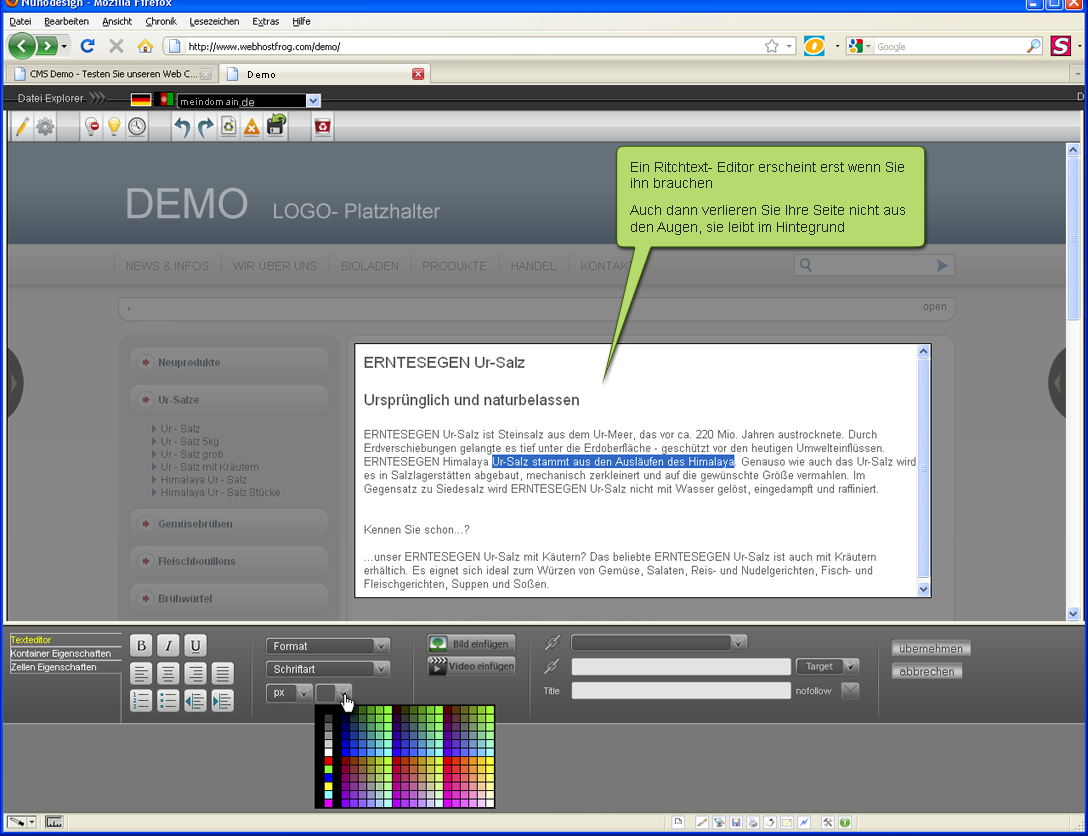Click the save floppy disk icon
This screenshot has height=836, width=1088.
pyautogui.click(x=276, y=125)
